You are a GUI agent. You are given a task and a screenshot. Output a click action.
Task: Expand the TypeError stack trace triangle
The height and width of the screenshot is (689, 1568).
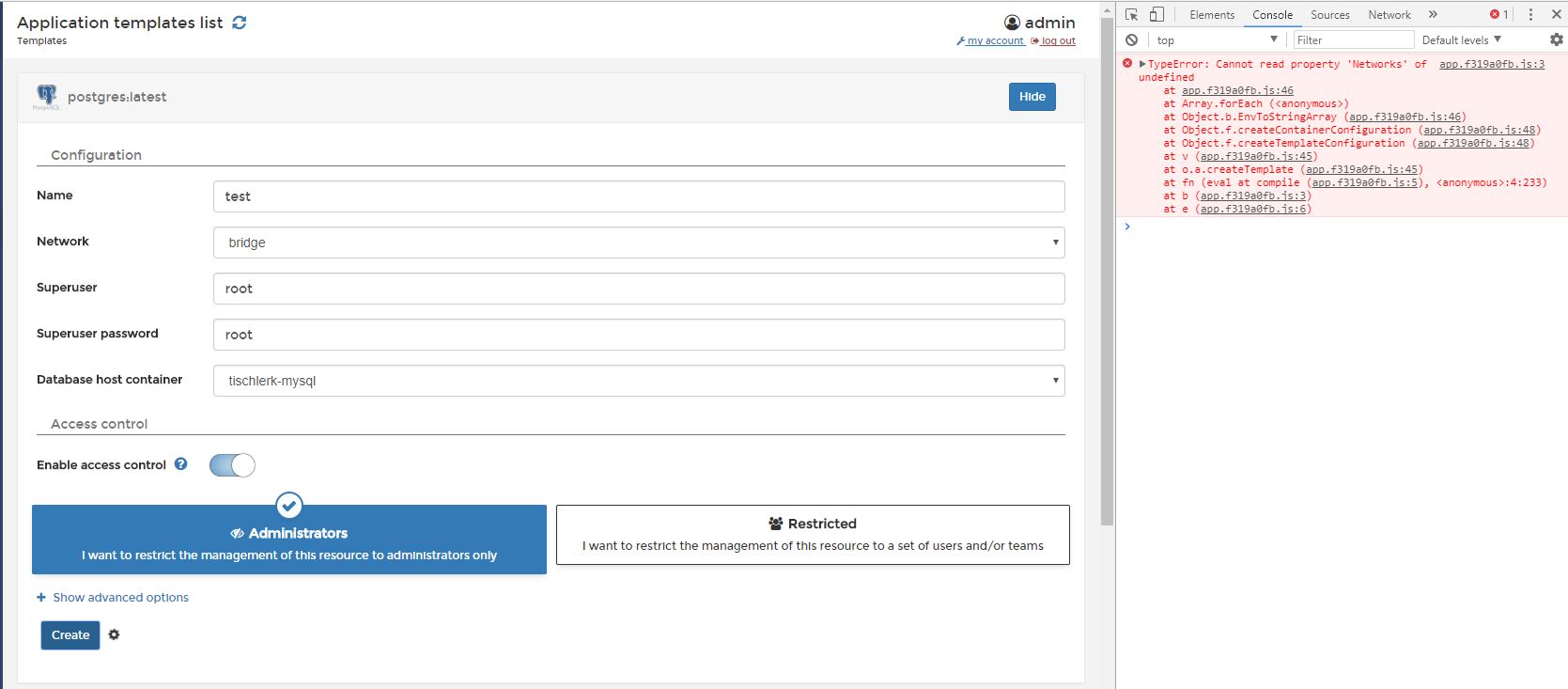click(1142, 64)
